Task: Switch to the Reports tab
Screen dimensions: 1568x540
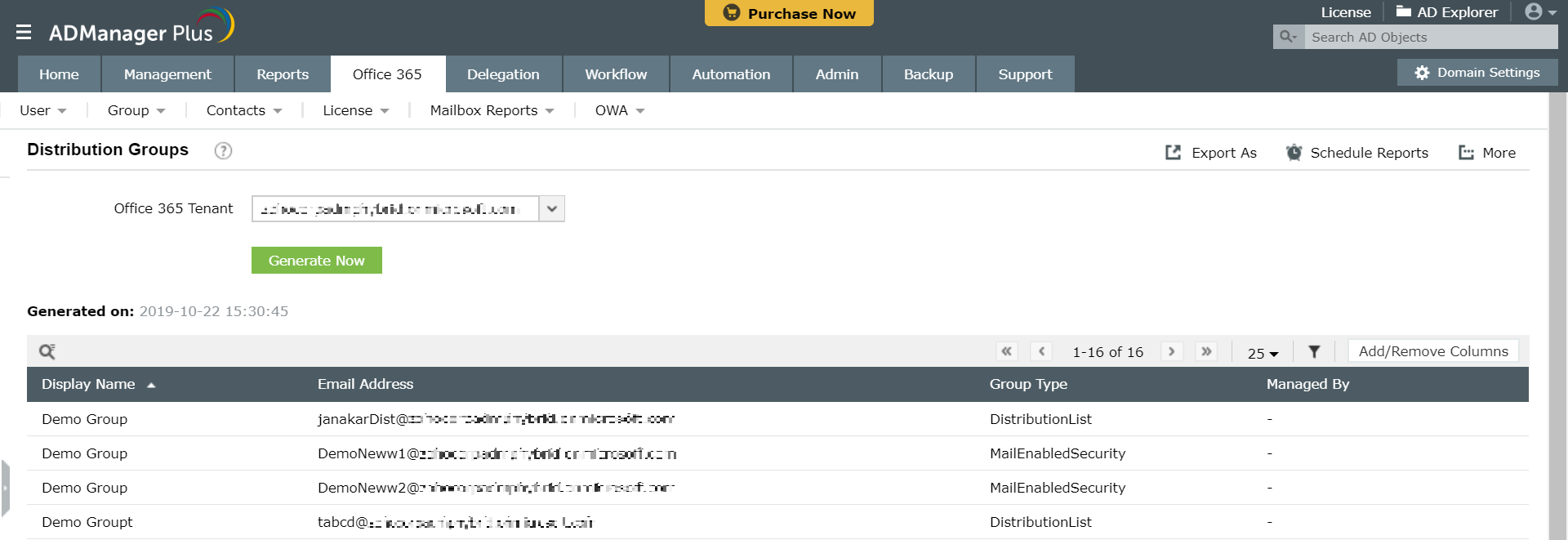Action: click(x=283, y=74)
